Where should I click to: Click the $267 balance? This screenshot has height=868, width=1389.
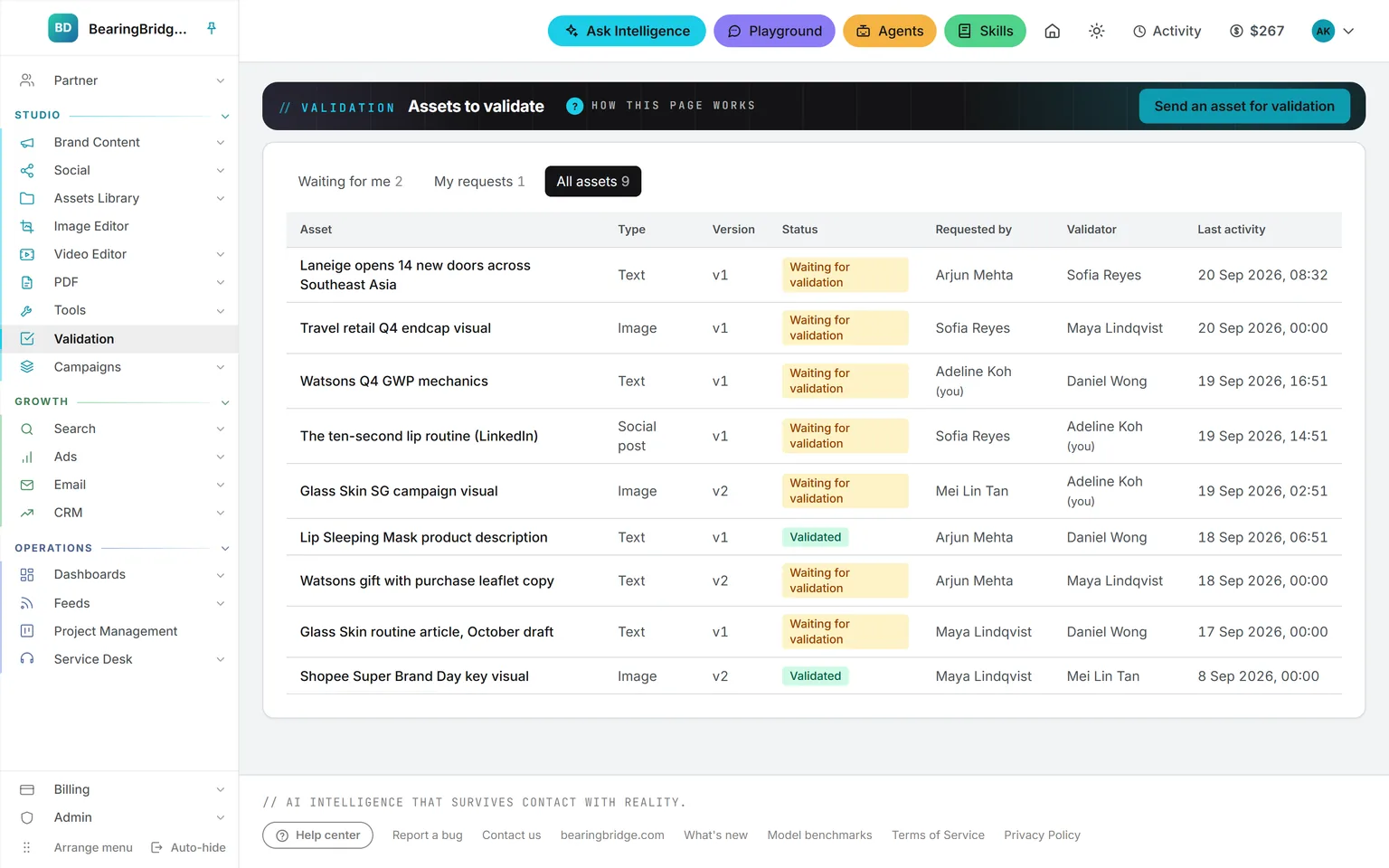(x=1257, y=31)
